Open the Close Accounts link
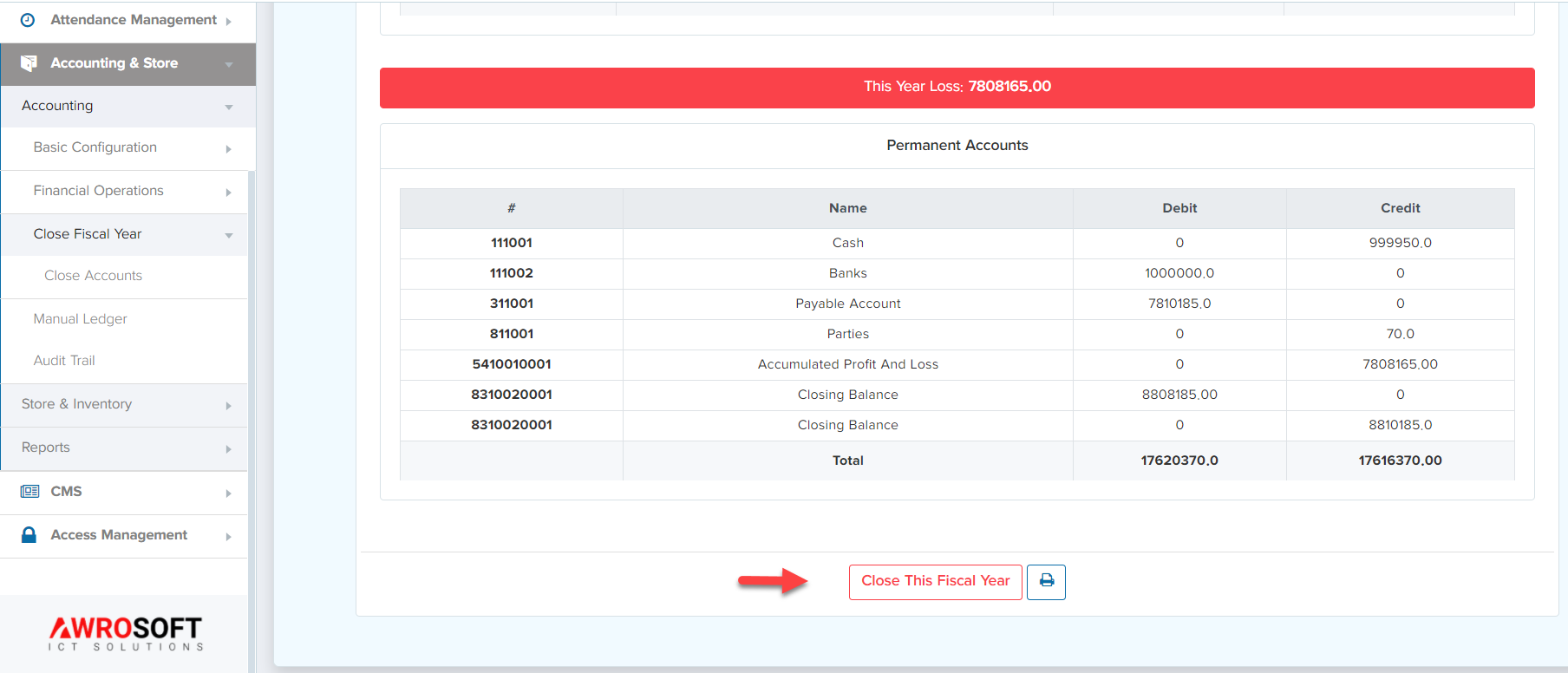Image resolution: width=1568 pixels, height=673 pixels. click(x=93, y=276)
